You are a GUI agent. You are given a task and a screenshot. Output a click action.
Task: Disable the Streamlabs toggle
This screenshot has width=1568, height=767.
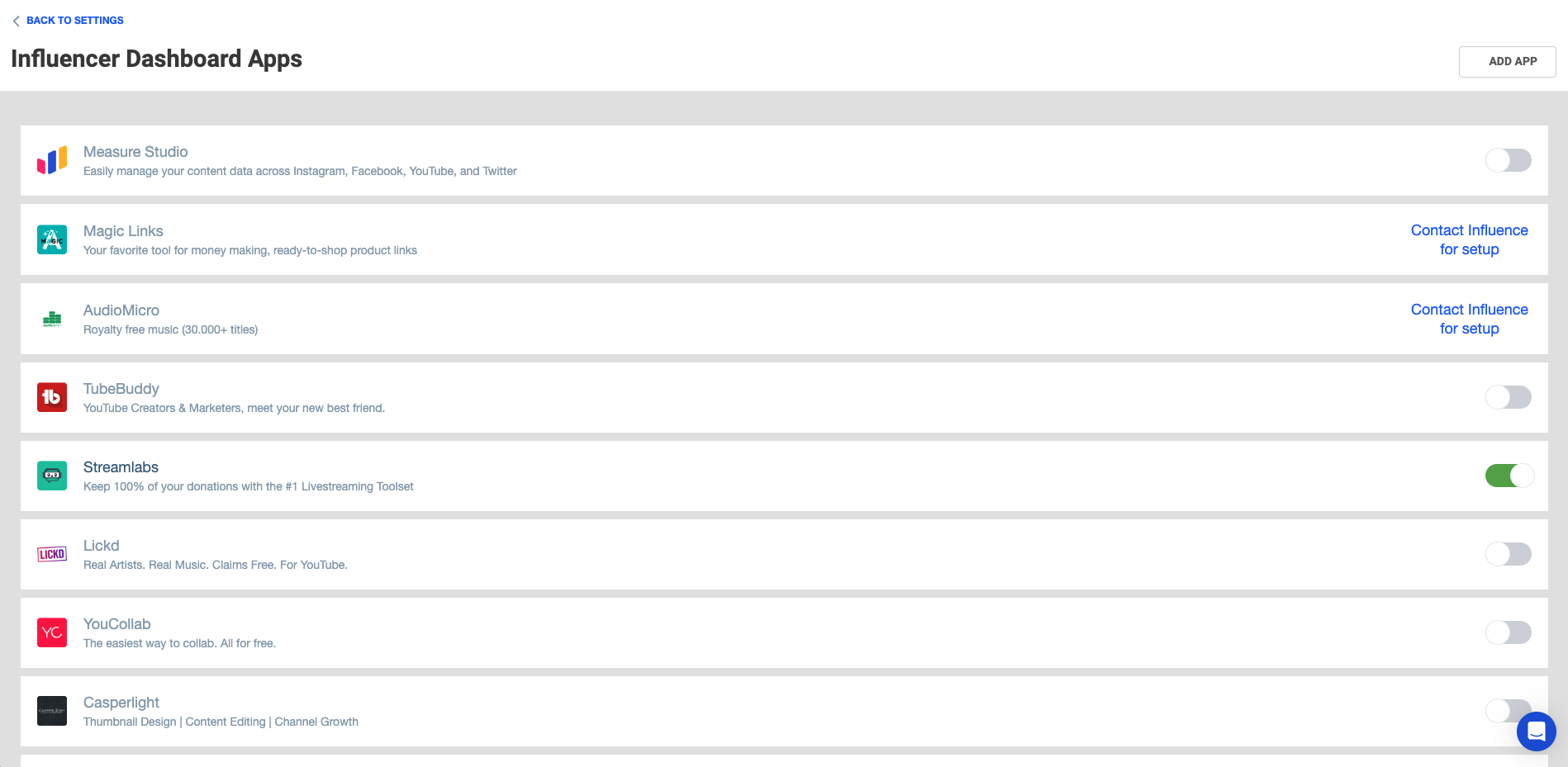coord(1509,476)
